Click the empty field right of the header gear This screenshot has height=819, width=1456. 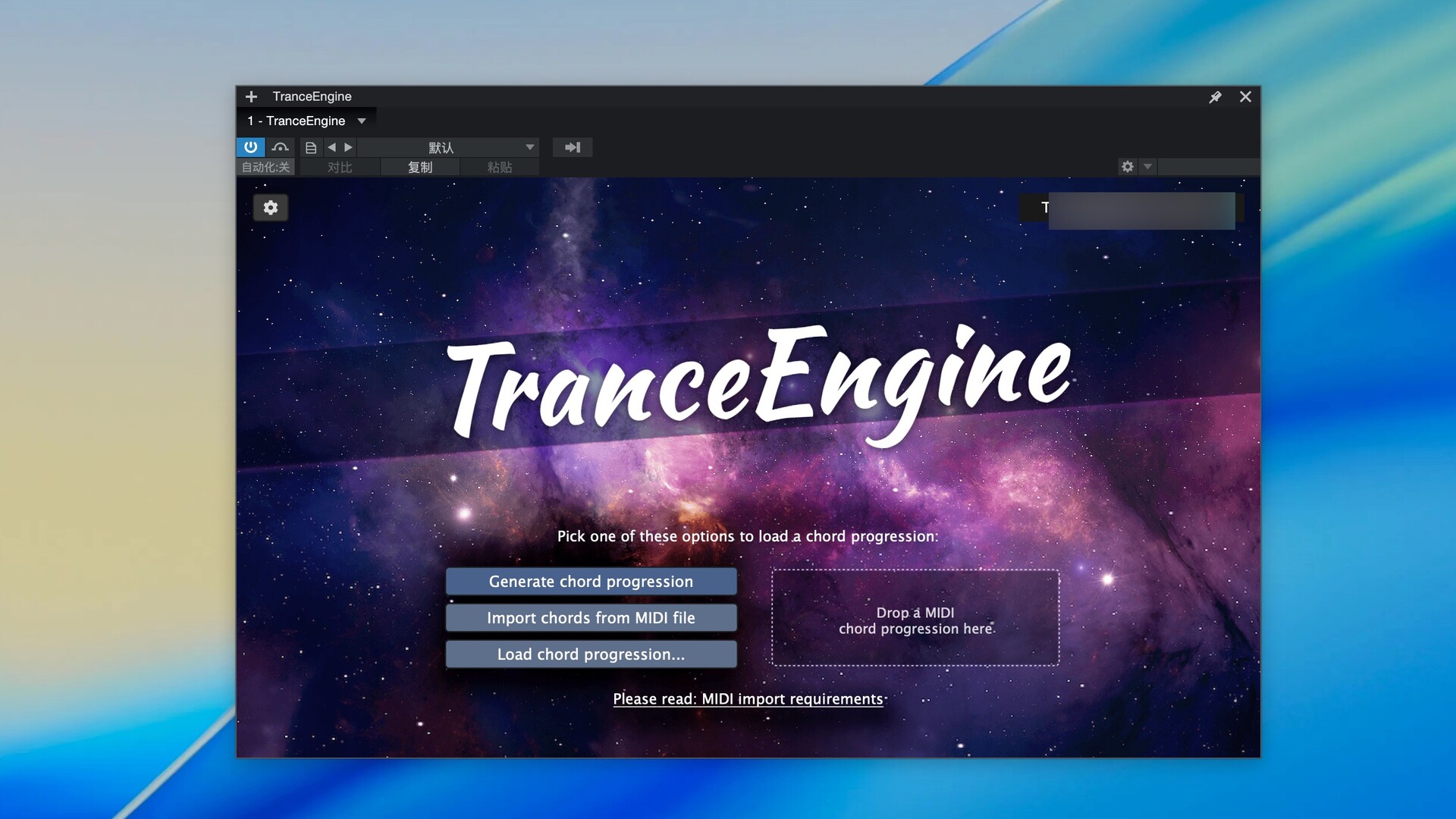click(x=1209, y=166)
